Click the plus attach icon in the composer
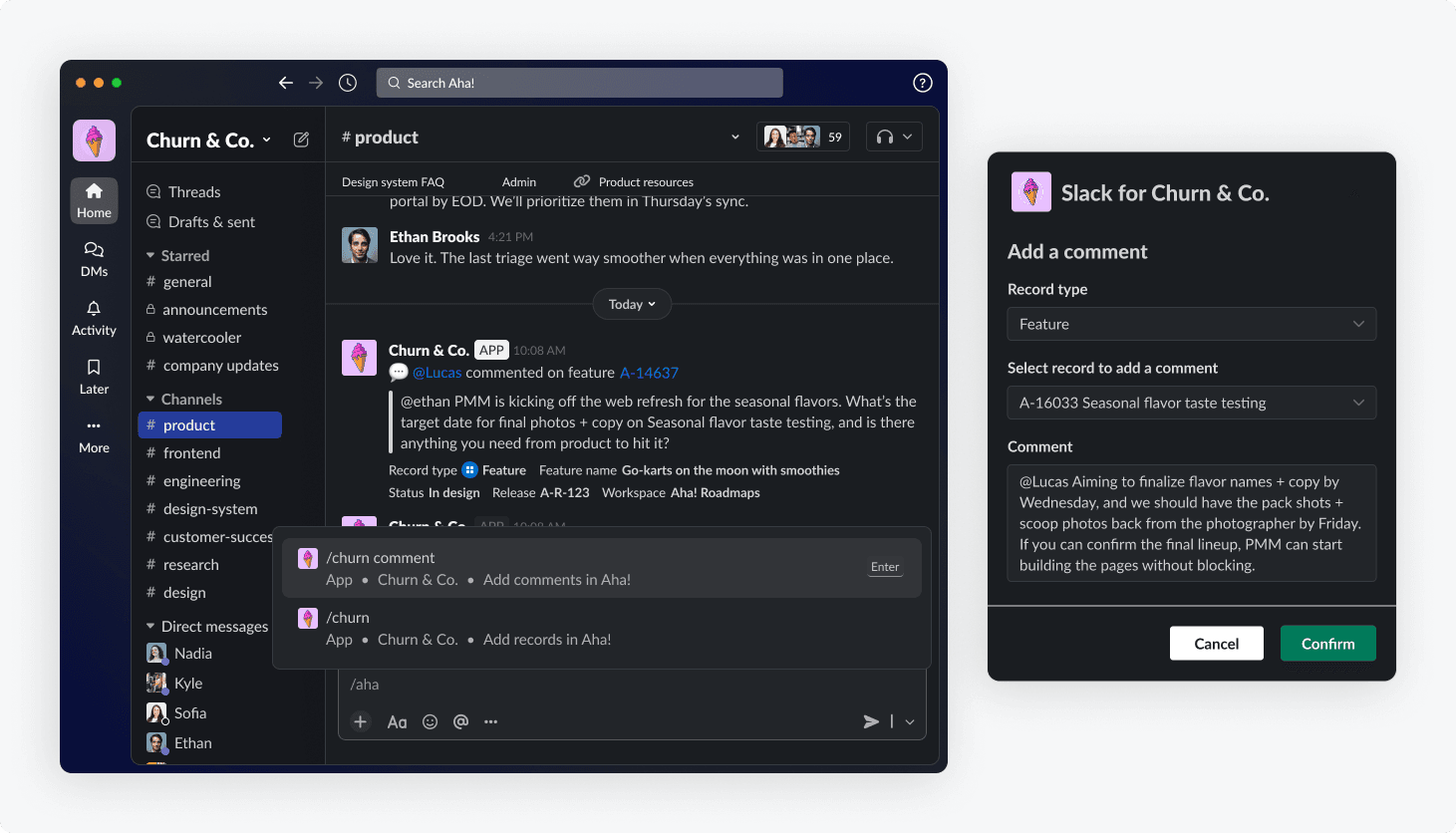The height and width of the screenshot is (833, 1456). pos(361,721)
